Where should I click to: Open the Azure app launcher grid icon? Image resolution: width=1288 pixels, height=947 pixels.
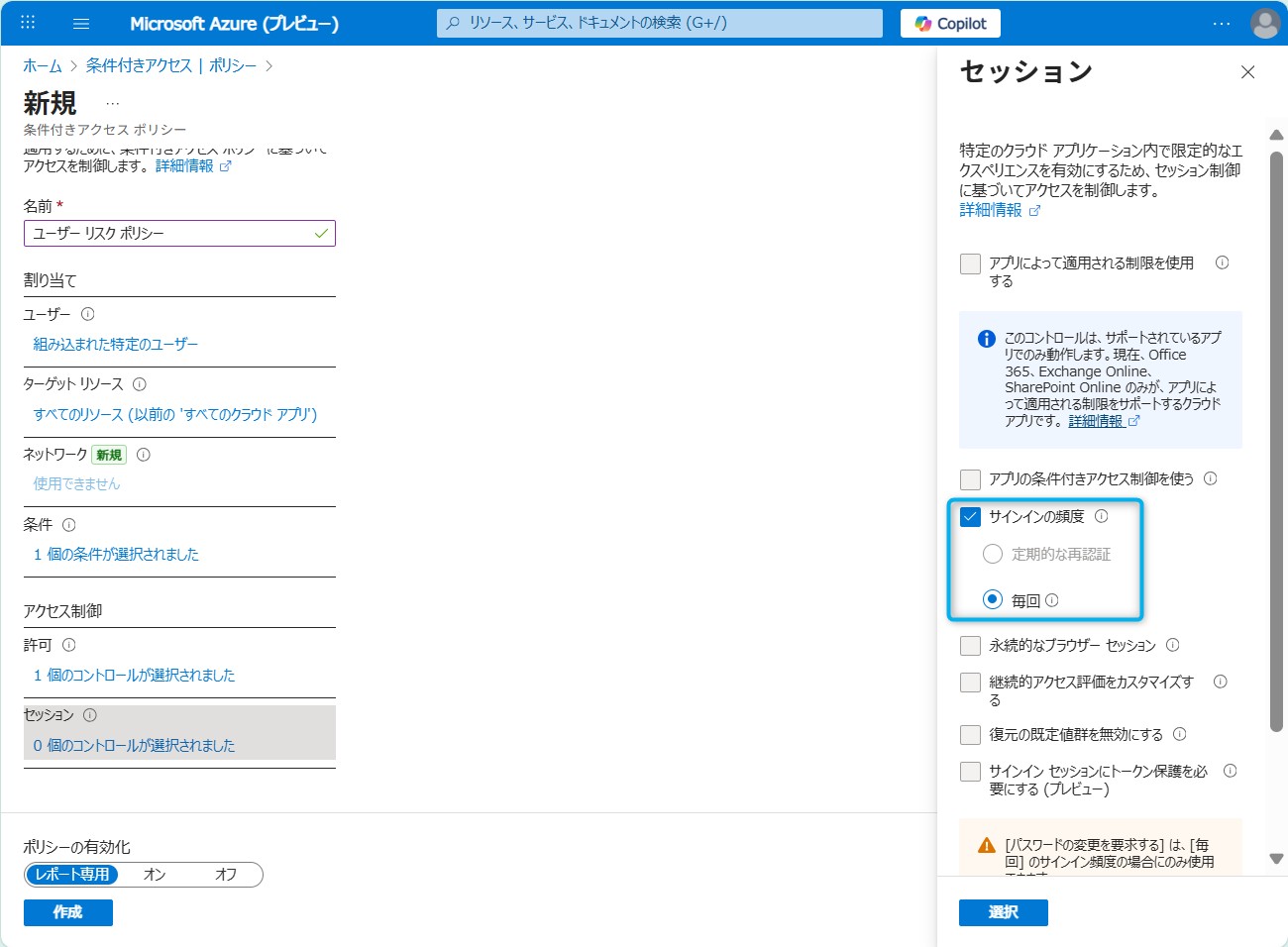click(x=28, y=23)
